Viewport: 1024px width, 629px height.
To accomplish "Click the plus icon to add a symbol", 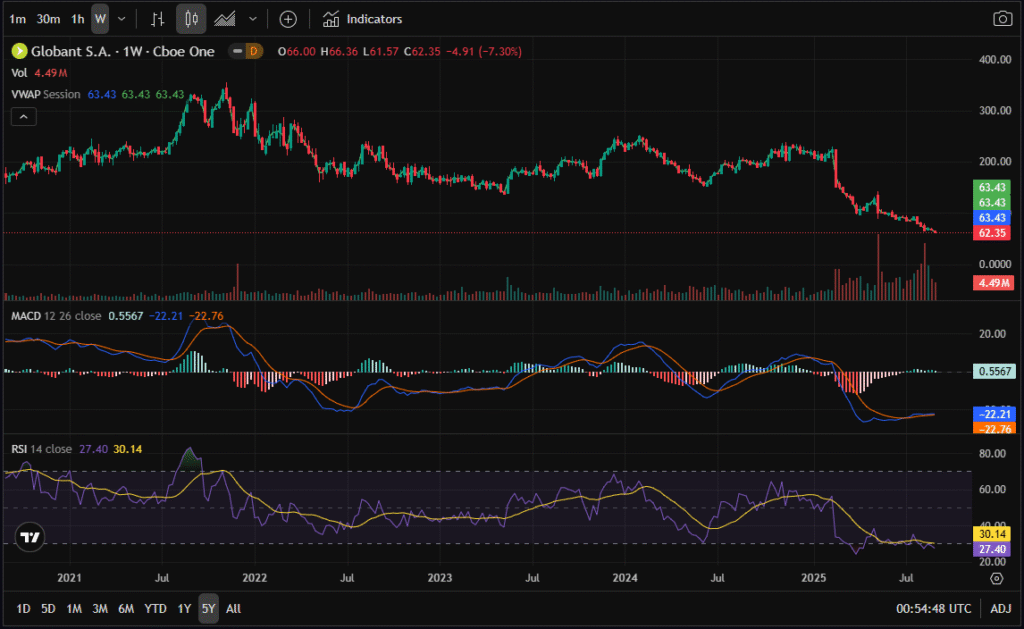I will click(x=288, y=19).
